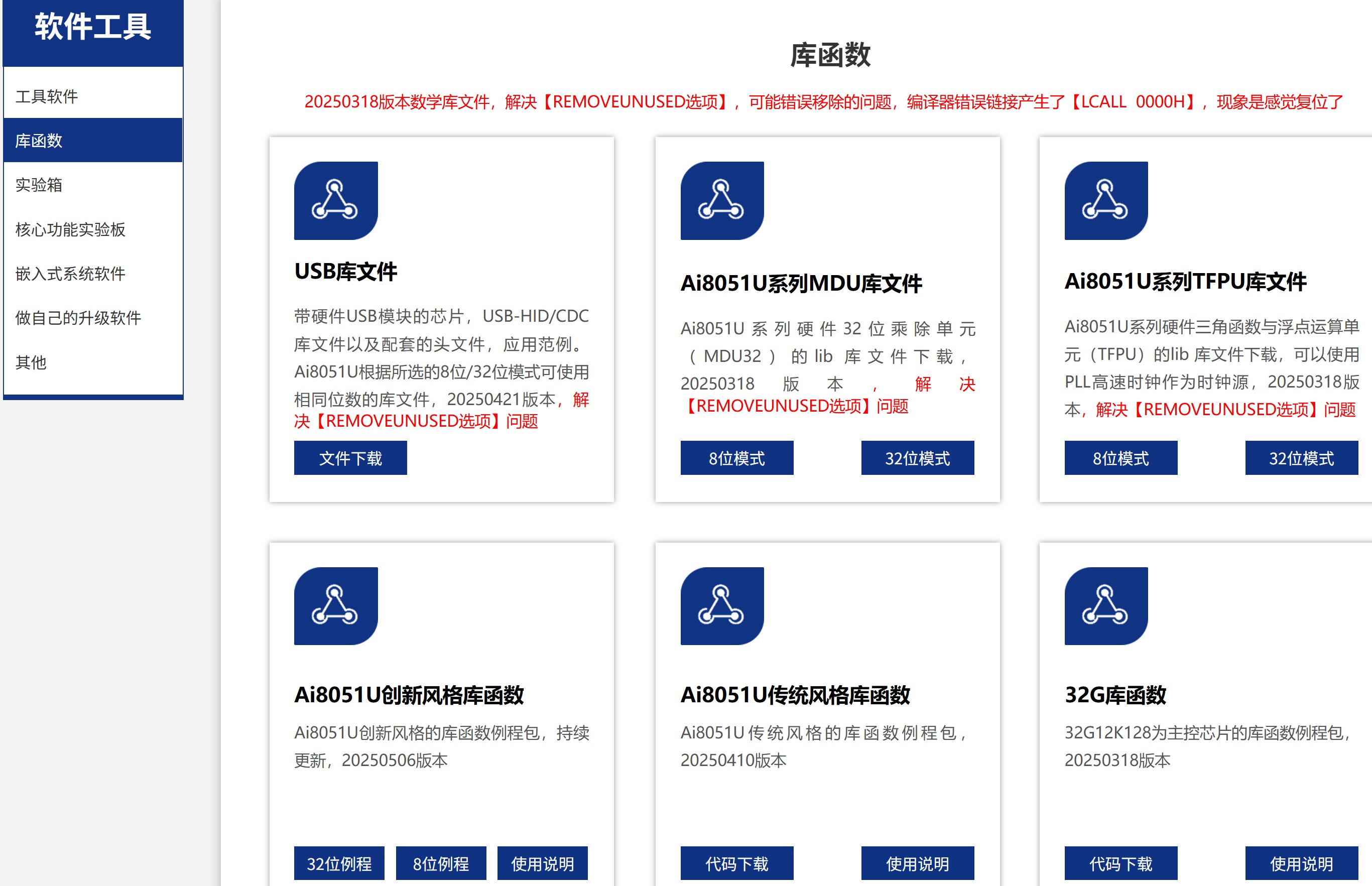
Task: Click the USB库文件 card icon
Action: click(335, 200)
